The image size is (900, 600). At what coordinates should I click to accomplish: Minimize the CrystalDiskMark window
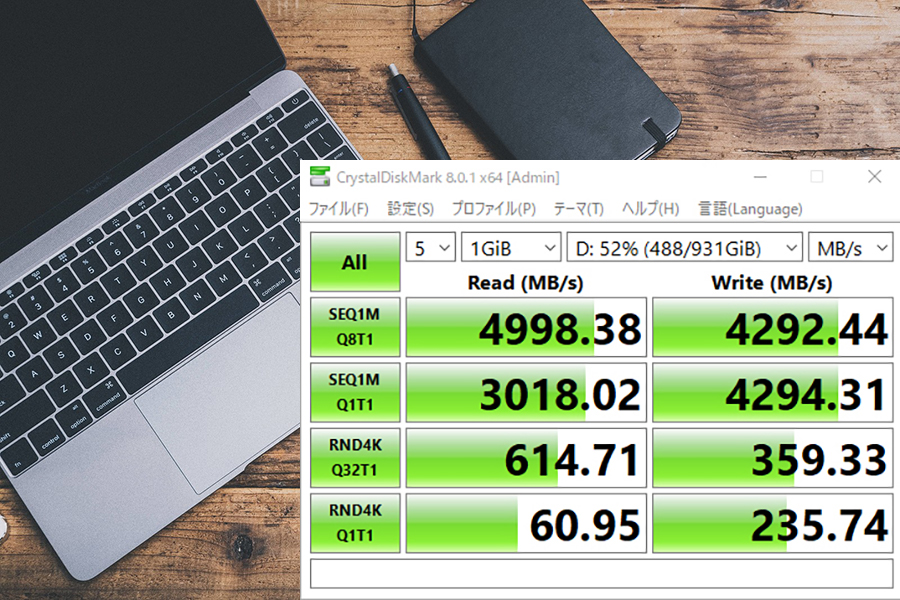(x=760, y=177)
